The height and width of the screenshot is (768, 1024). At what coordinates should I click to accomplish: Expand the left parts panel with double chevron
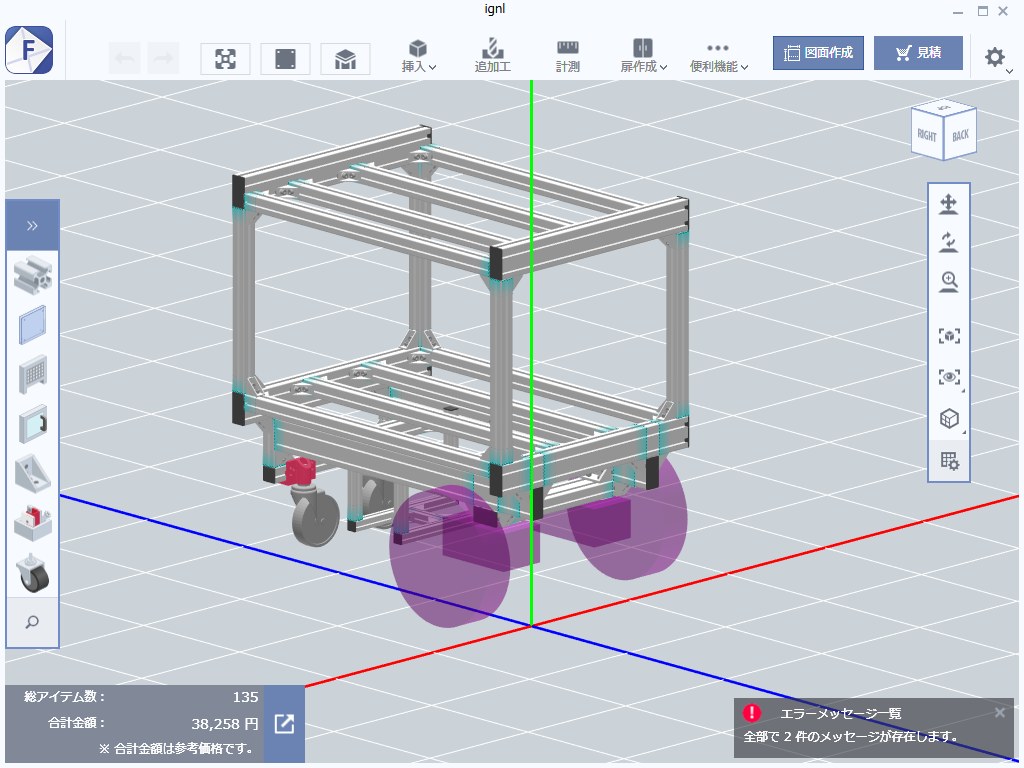(32, 226)
